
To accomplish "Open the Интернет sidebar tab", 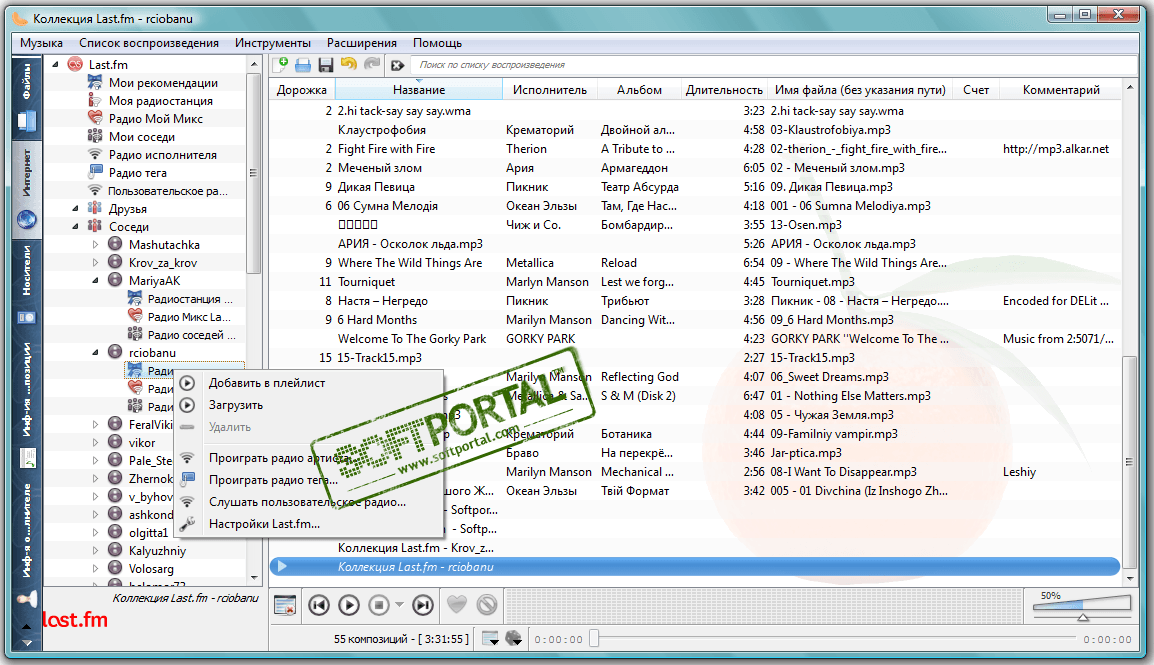I will [x=26, y=188].
